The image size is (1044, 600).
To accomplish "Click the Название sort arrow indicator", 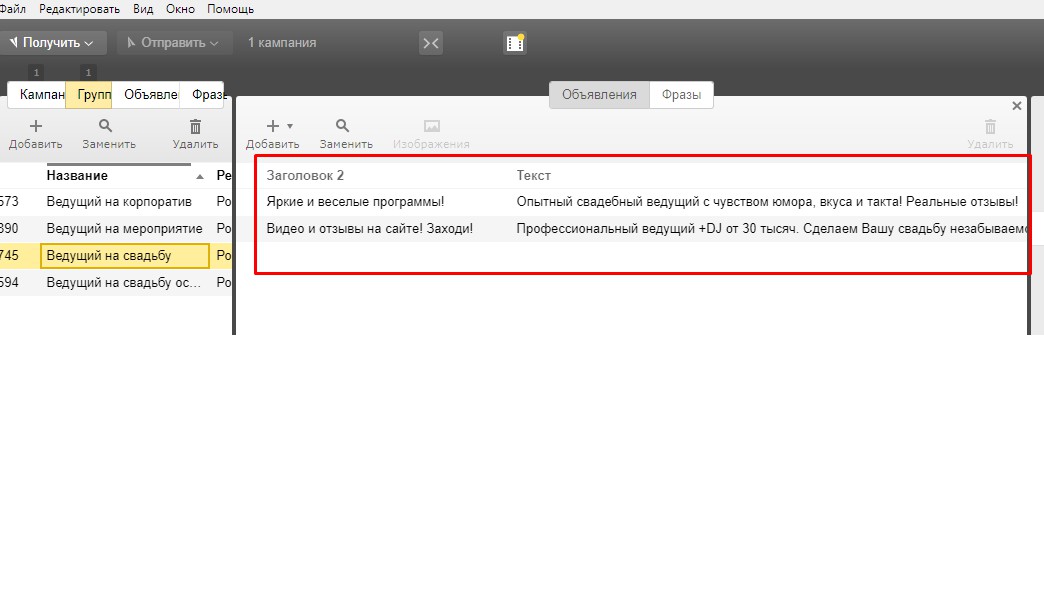I will [200, 176].
